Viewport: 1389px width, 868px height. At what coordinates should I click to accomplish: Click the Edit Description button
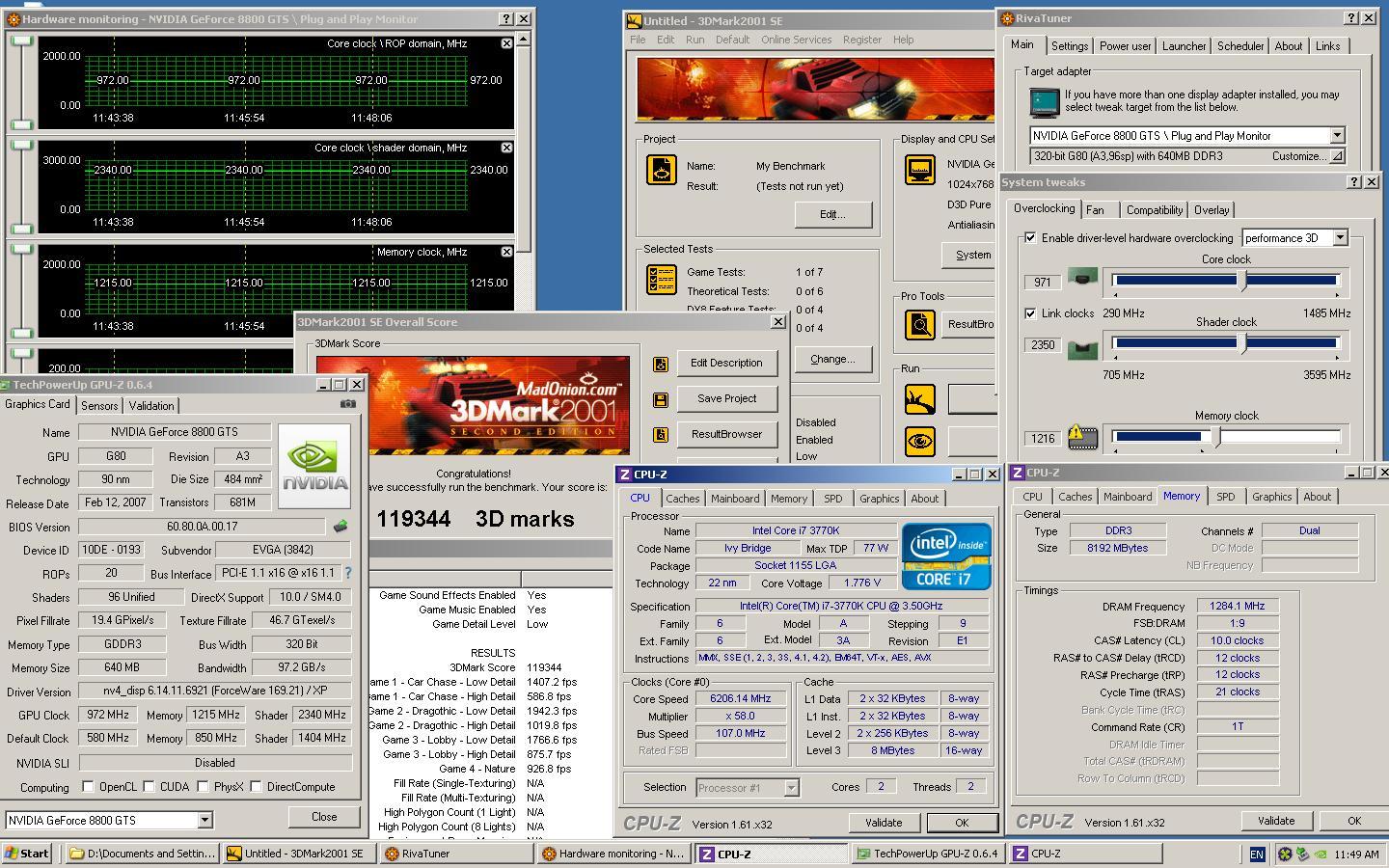(x=726, y=363)
